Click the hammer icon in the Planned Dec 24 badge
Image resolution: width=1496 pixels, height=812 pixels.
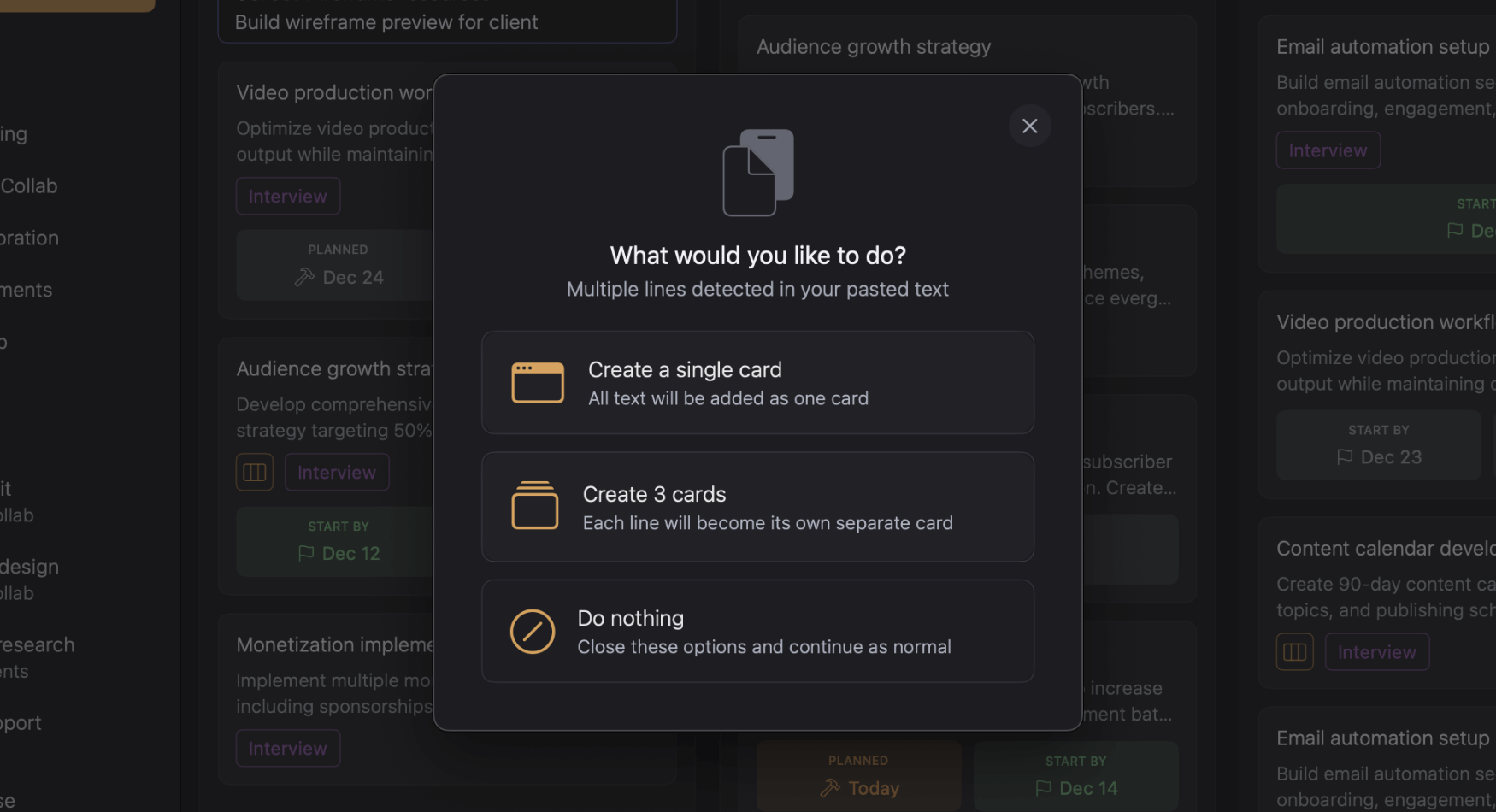[306, 277]
